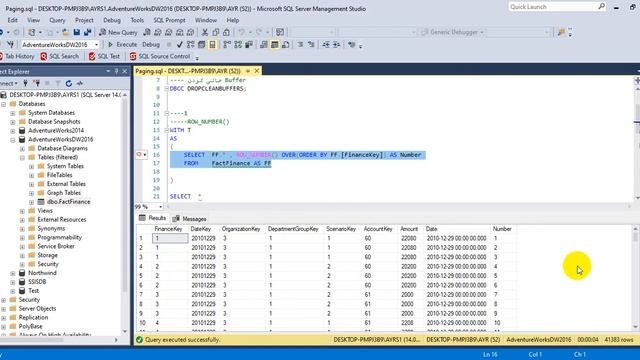Open Tab History from SQL Prompt toolbar
The height and width of the screenshot is (360, 640).
tap(17, 56)
